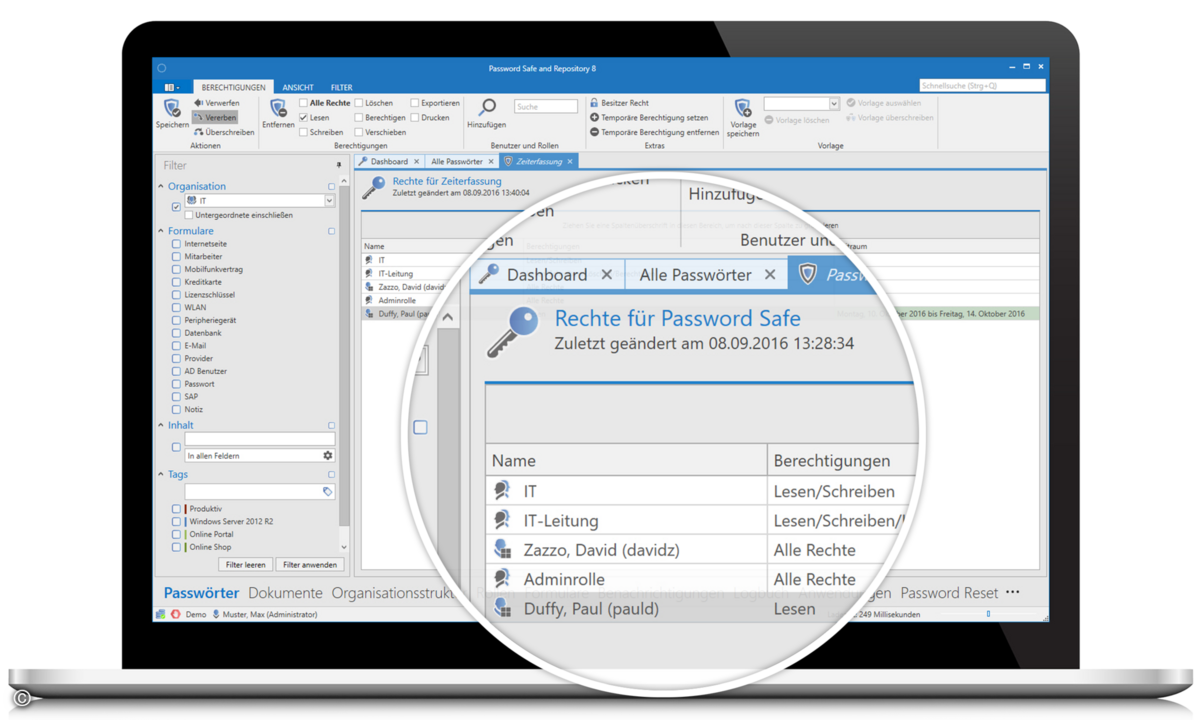Tick the Online Shop tag checkbox

[x=177, y=546]
